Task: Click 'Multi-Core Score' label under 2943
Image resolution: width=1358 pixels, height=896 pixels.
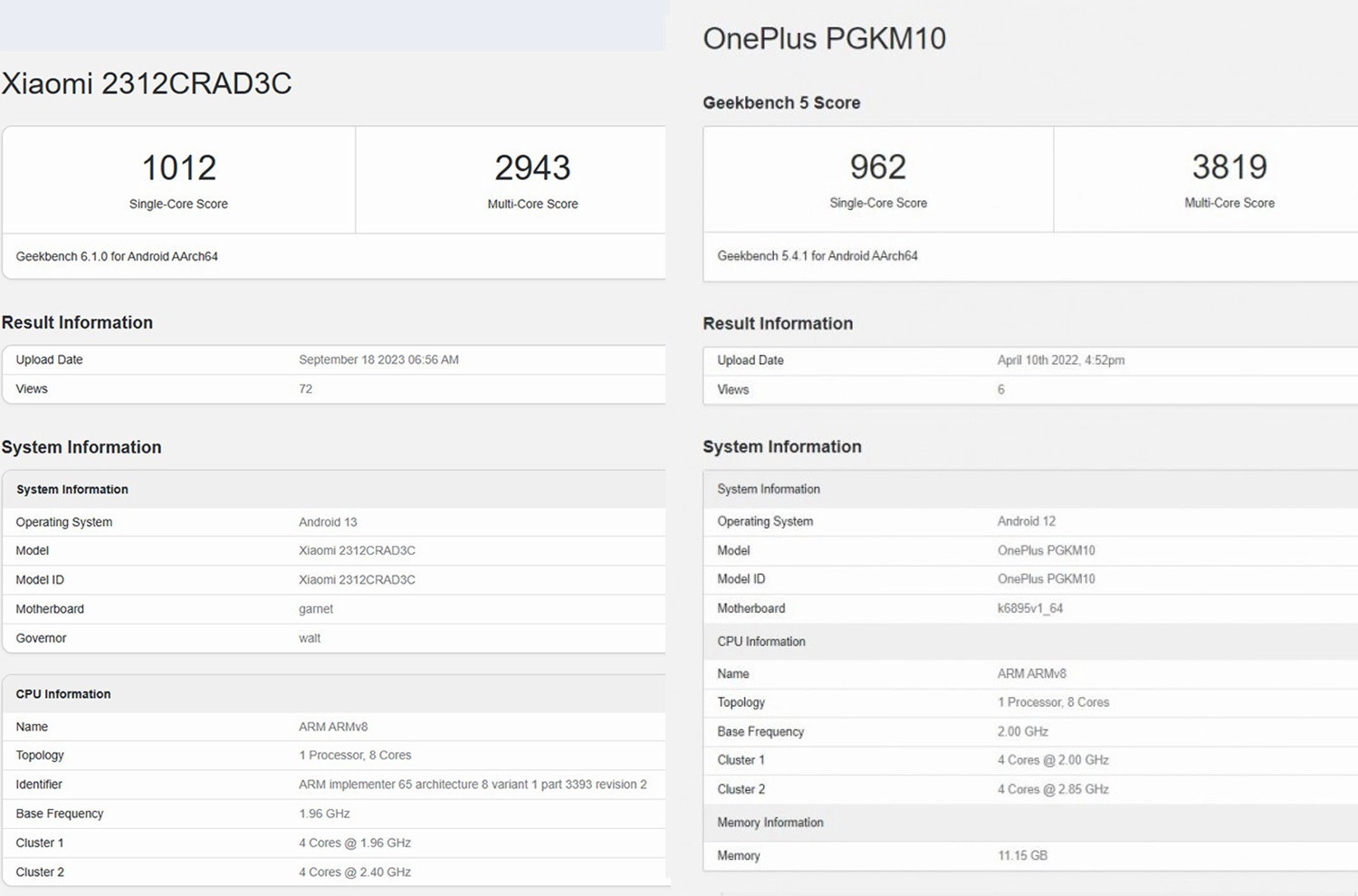Action: point(532,204)
